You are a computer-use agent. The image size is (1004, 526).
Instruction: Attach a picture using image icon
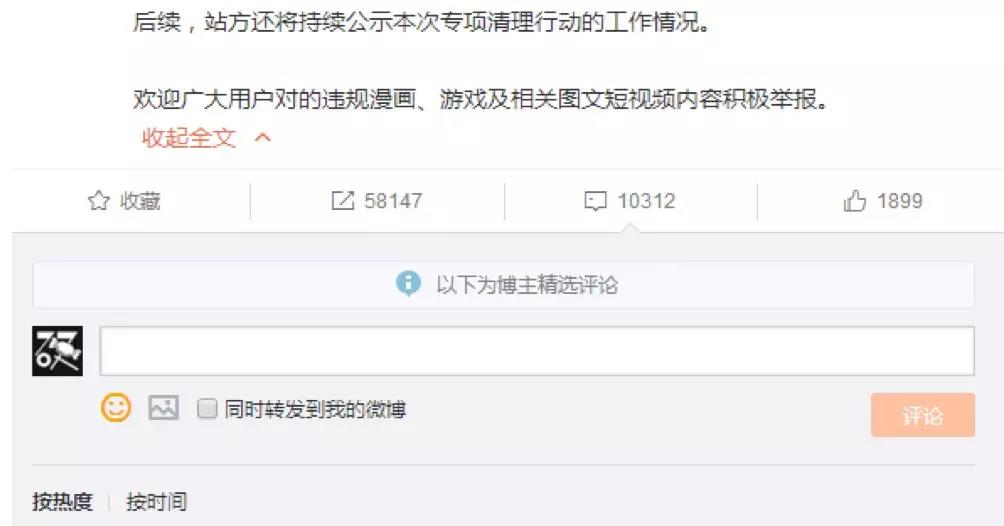click(163, 407)
